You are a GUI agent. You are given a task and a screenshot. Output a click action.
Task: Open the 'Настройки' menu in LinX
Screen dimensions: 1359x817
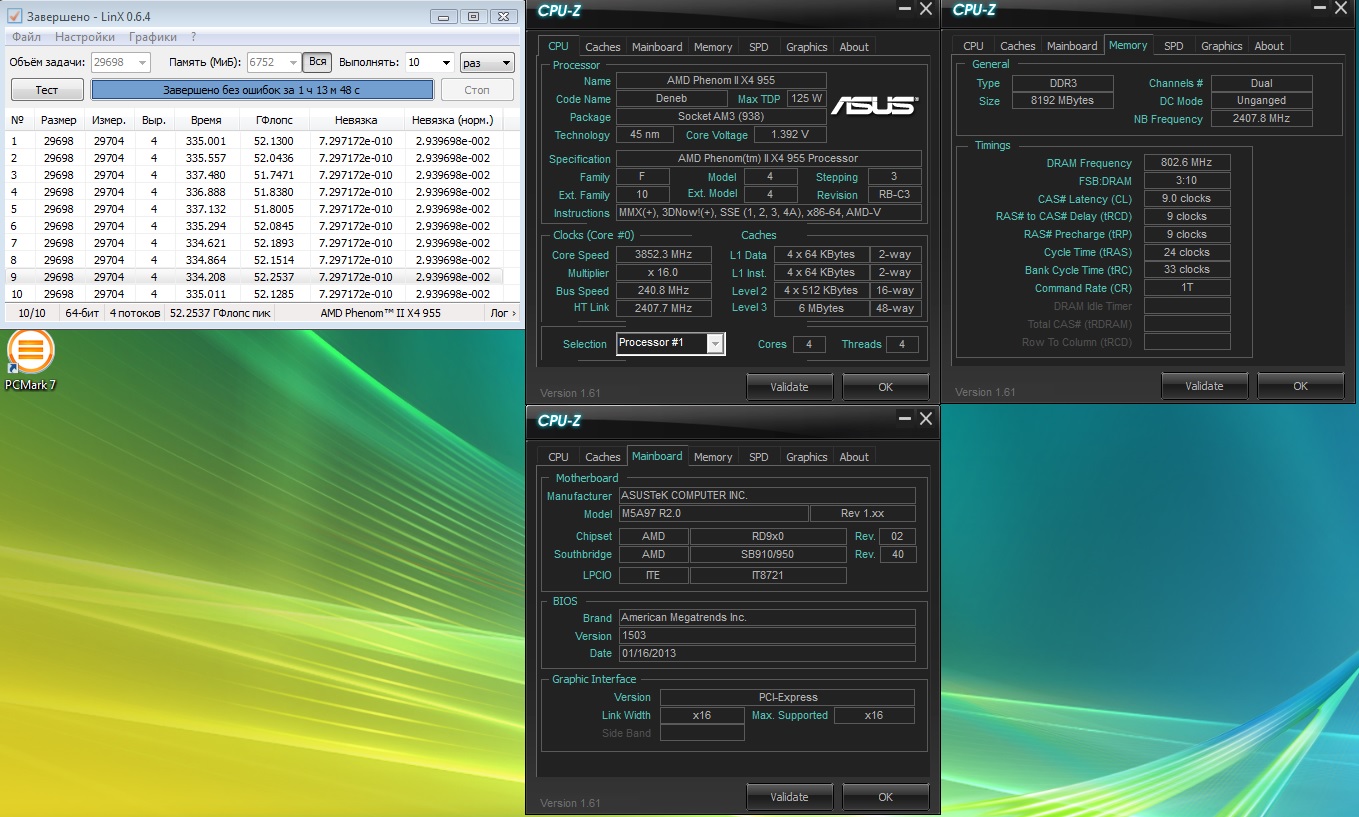[85, 37]
